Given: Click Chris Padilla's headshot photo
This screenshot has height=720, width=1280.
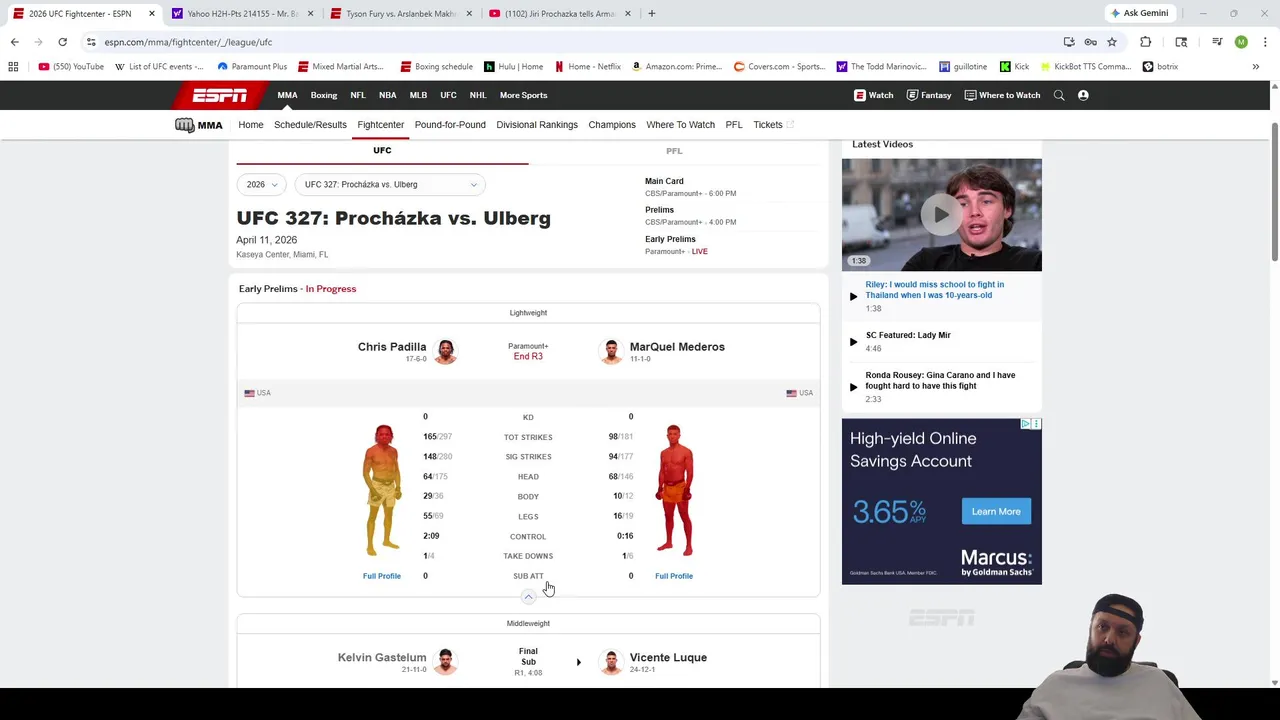Looking at the screenshot, I should (x=446, y=351).
